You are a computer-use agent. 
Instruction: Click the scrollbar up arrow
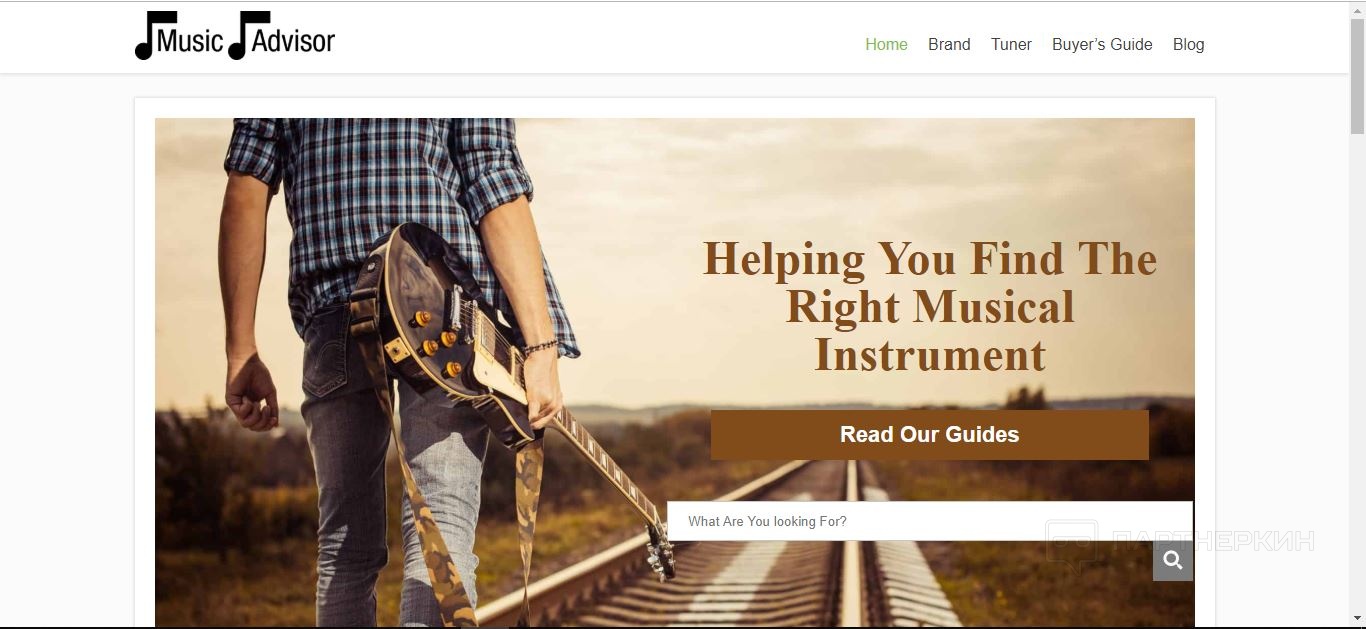(1357, 9)
